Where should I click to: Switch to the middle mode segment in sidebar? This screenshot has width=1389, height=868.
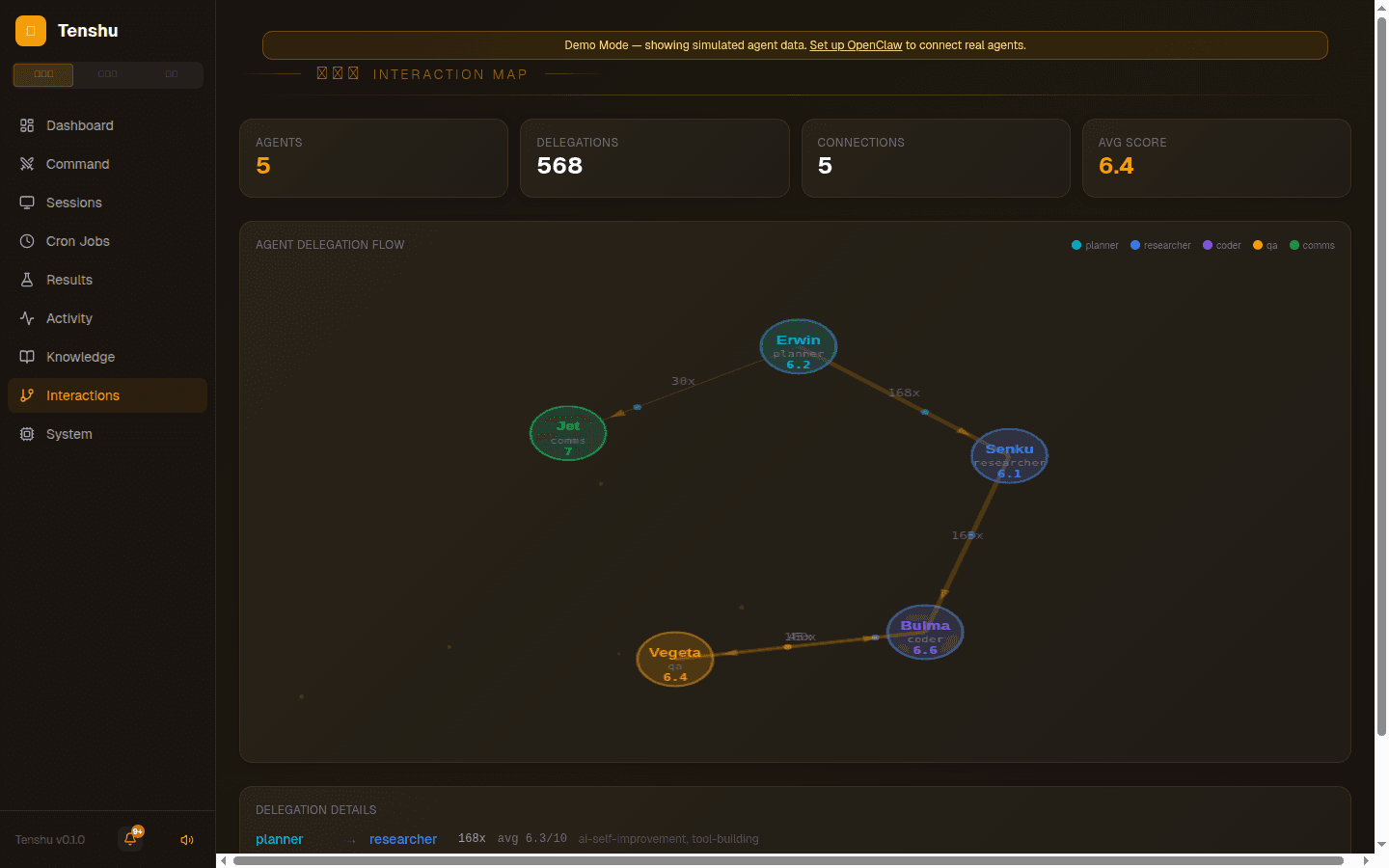pyautogui.click(x=107, y=74)
